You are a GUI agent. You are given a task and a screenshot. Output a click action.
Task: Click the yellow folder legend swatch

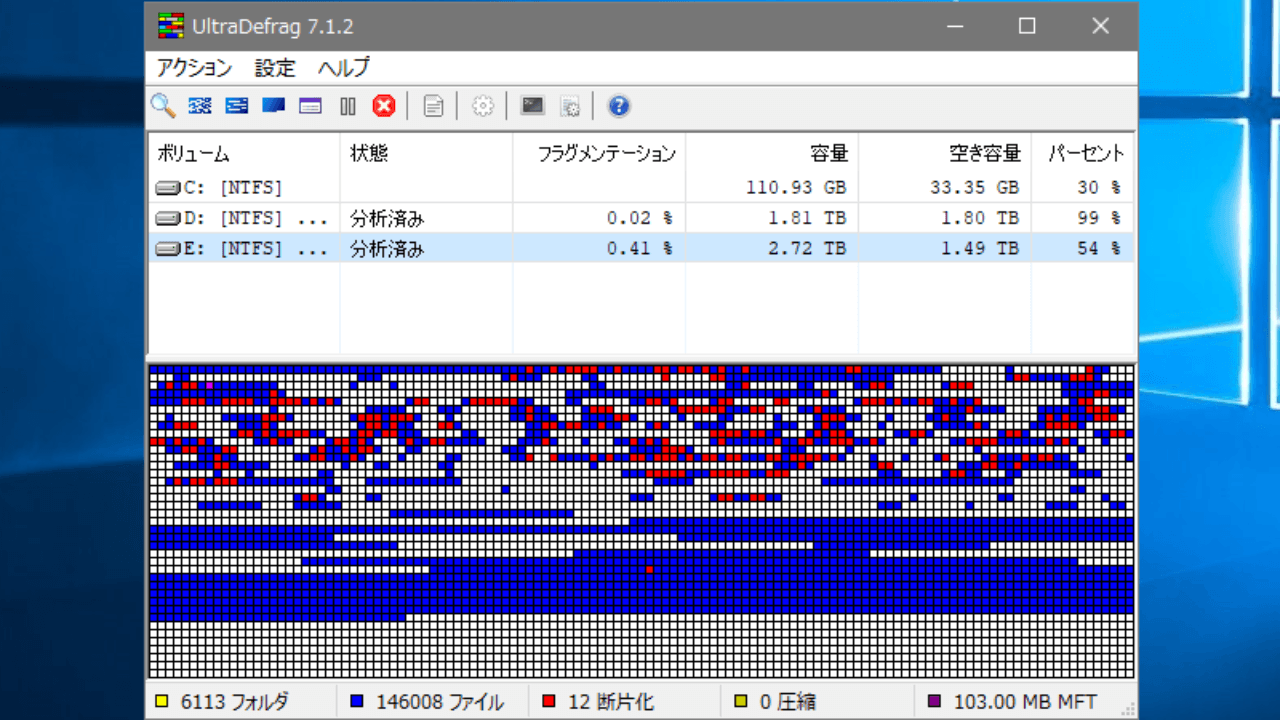161,702
